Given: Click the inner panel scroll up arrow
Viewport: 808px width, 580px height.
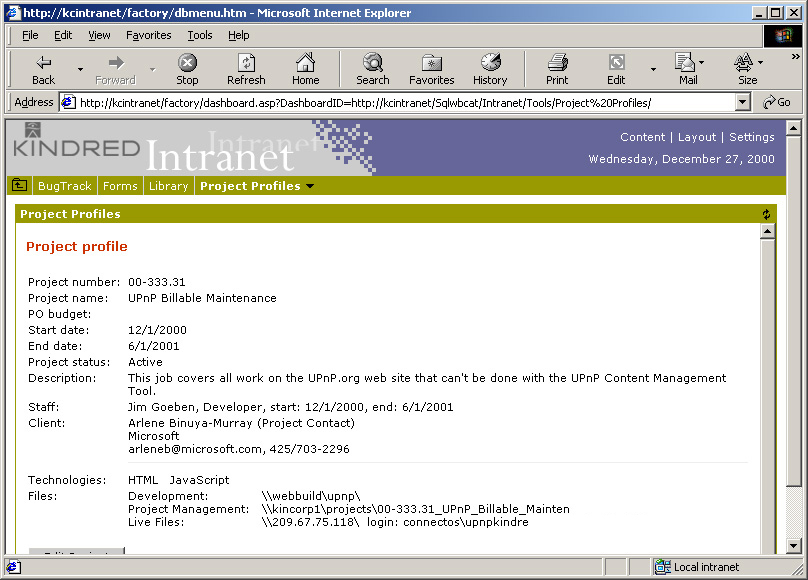Looking at the screenshot, I should [x=767, y=232].
